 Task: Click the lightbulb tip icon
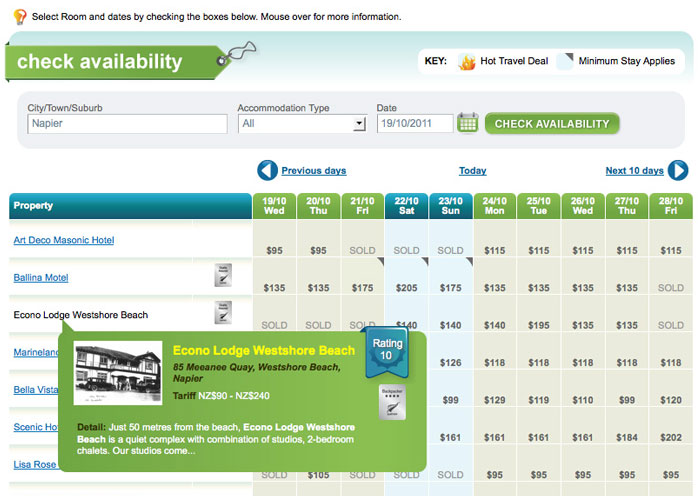(x=20, y=17)
